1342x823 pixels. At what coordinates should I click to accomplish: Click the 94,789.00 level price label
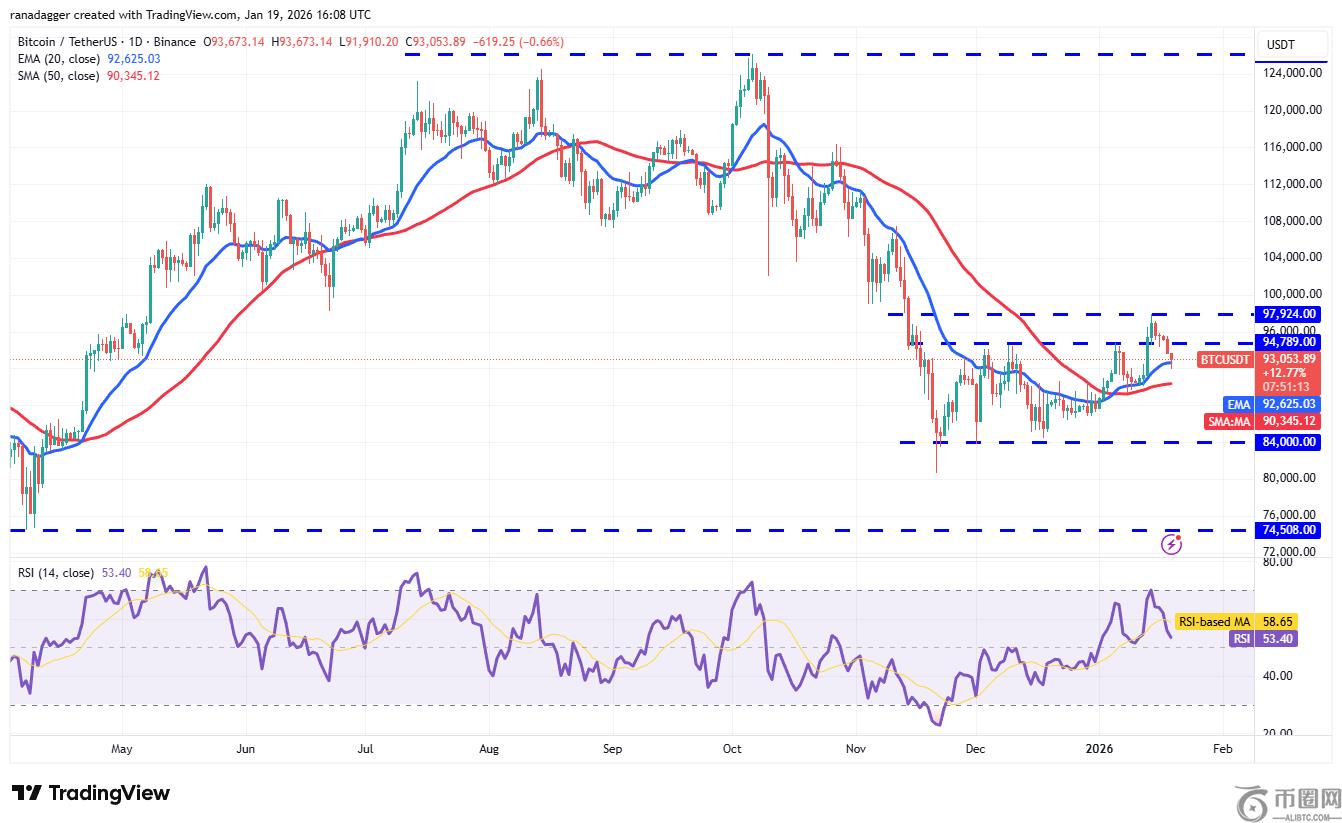point(1290,342)
